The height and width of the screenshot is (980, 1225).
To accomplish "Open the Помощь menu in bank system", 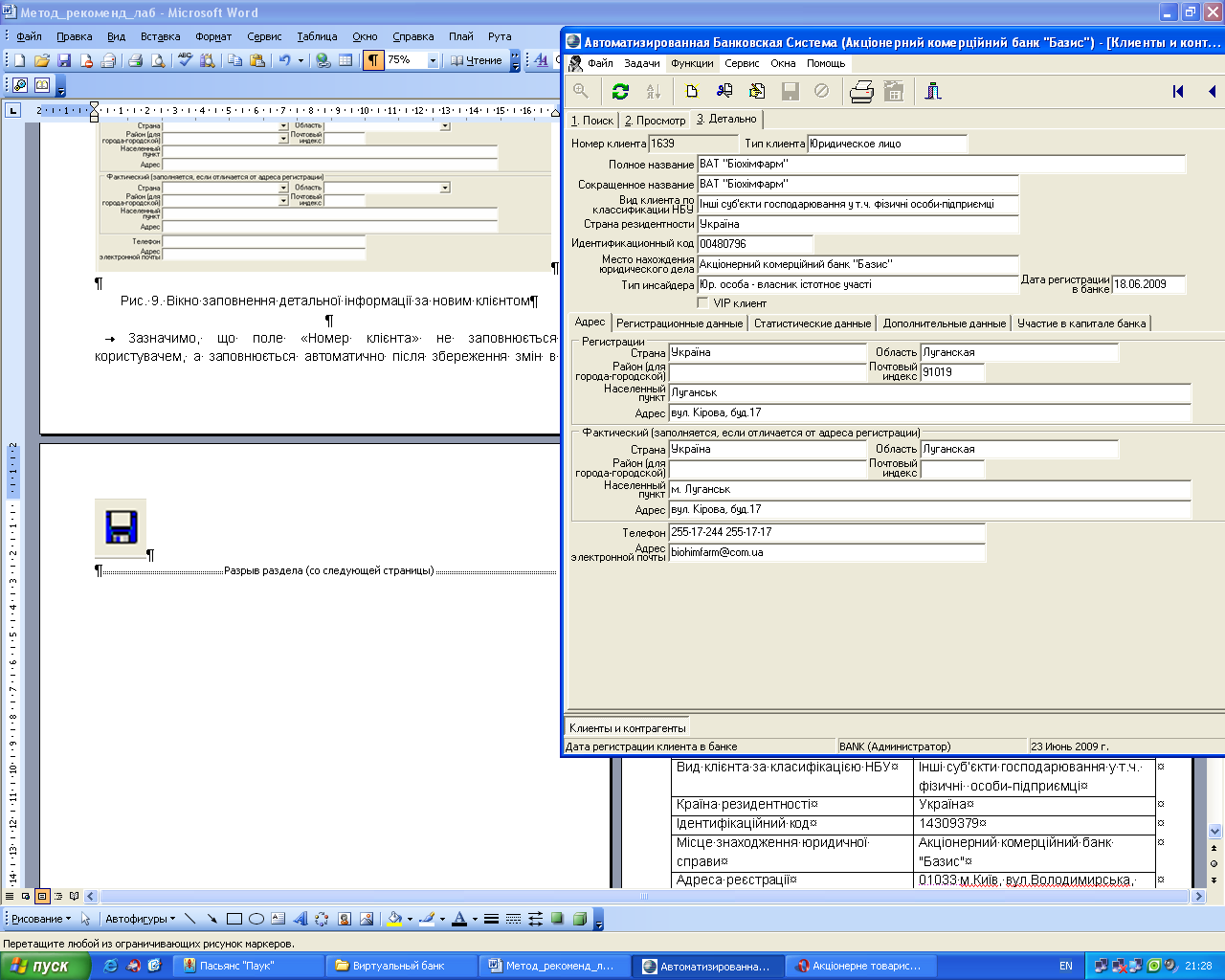I will (826, 63).
